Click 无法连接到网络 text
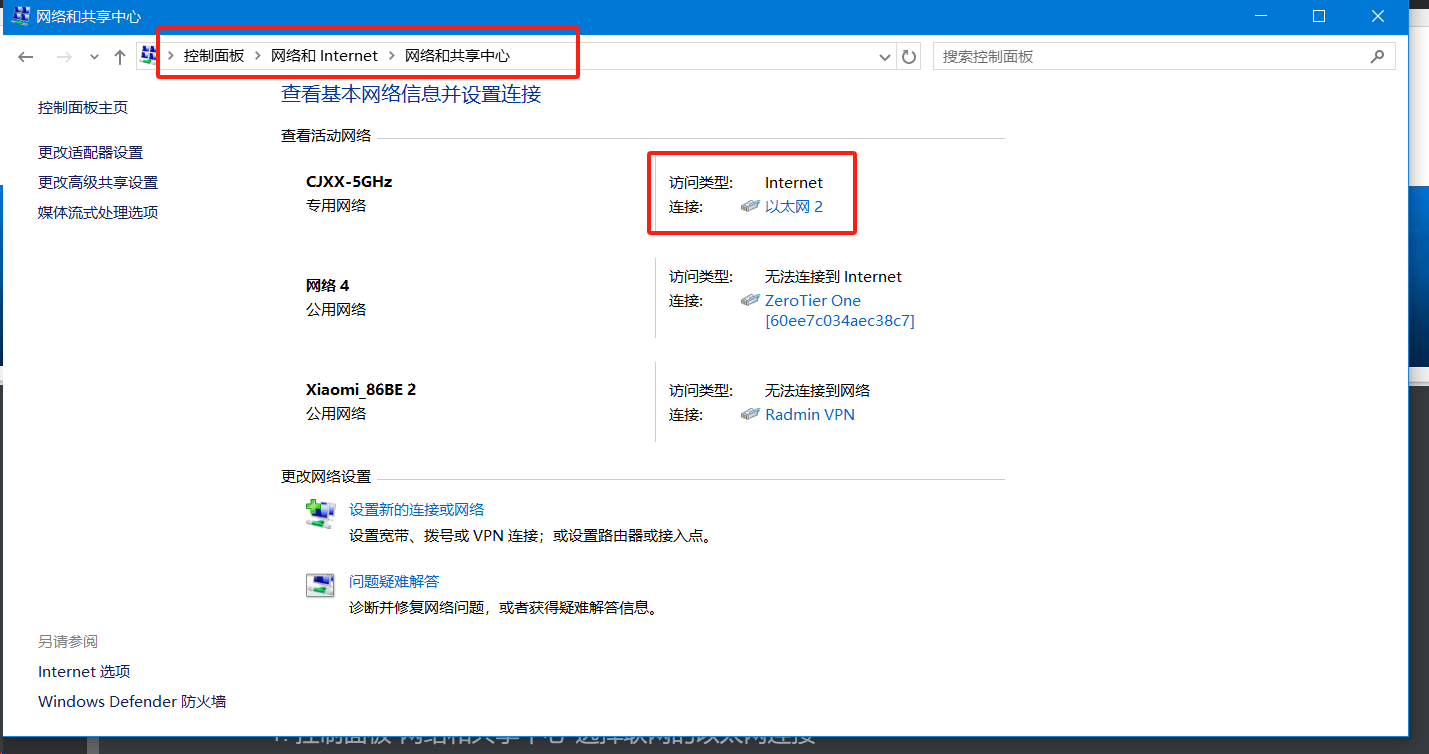The height and width of the screenshot is (754, 1429). (817, 391)
